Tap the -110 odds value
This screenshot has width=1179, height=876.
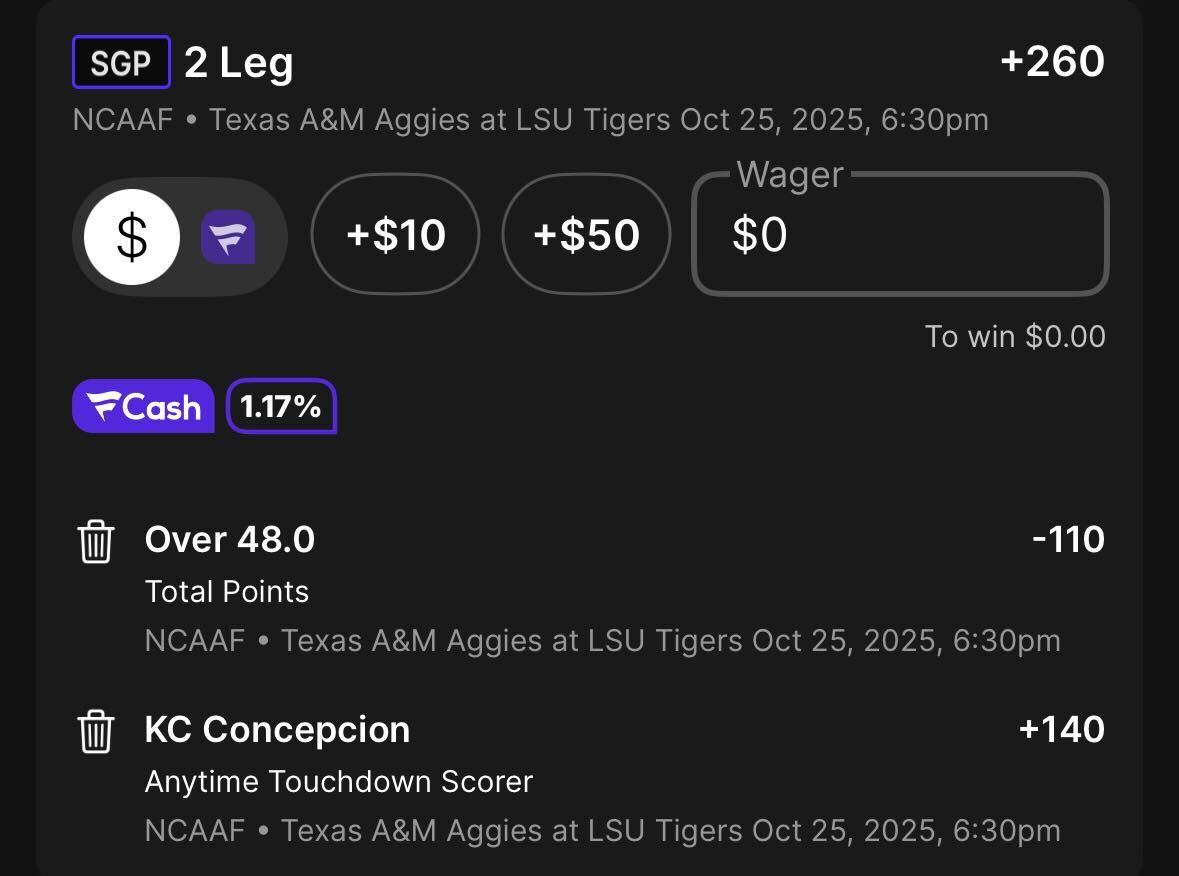click(x=1068, y=540)
